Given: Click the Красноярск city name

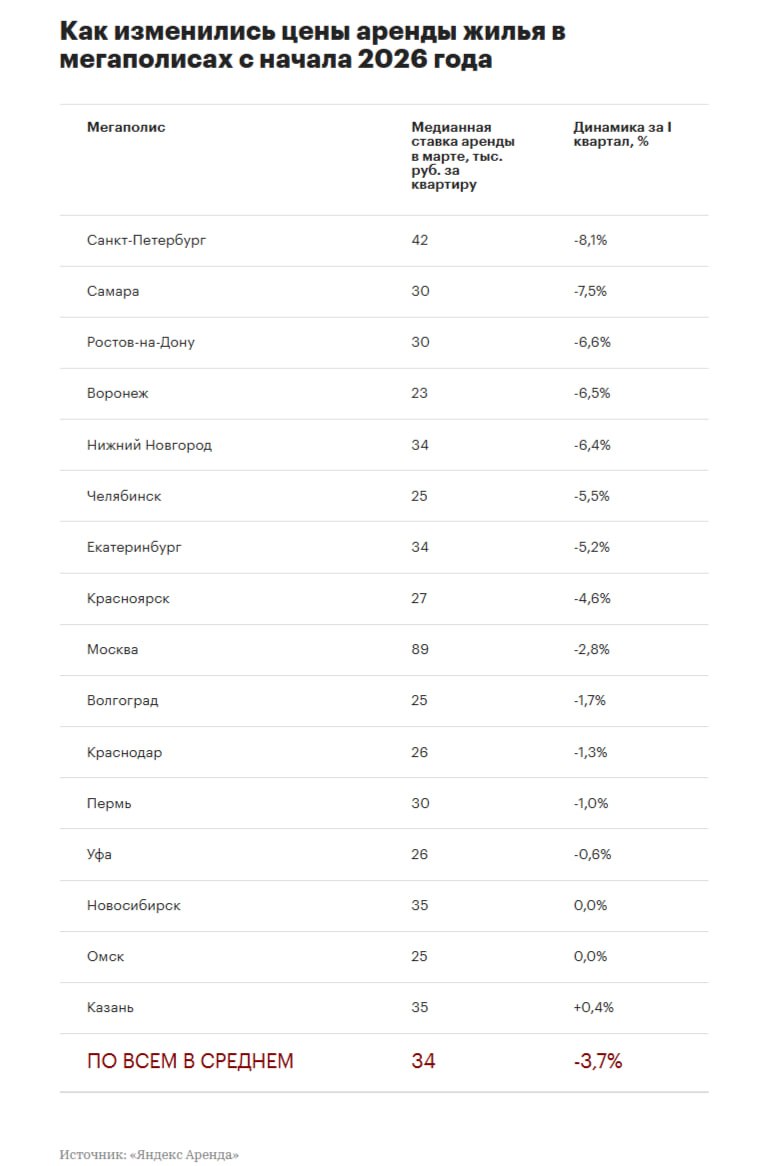Looking at the screenshot, I should point(128,598).
